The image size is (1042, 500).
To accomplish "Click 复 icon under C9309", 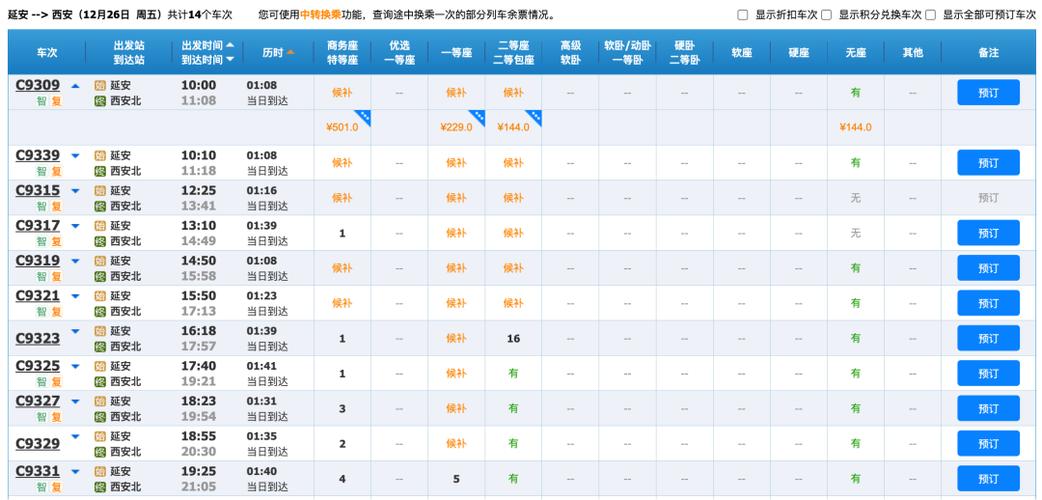I will [x=56, y=101].
